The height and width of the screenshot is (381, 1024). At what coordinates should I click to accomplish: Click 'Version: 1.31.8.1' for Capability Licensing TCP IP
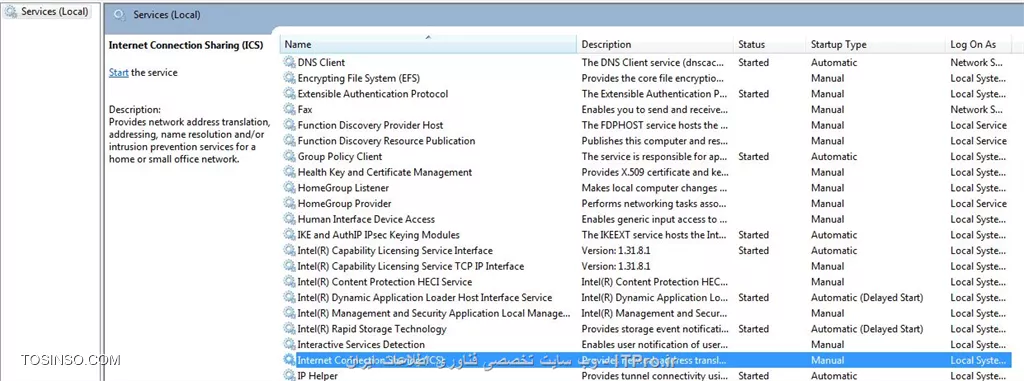coord(616,267)
